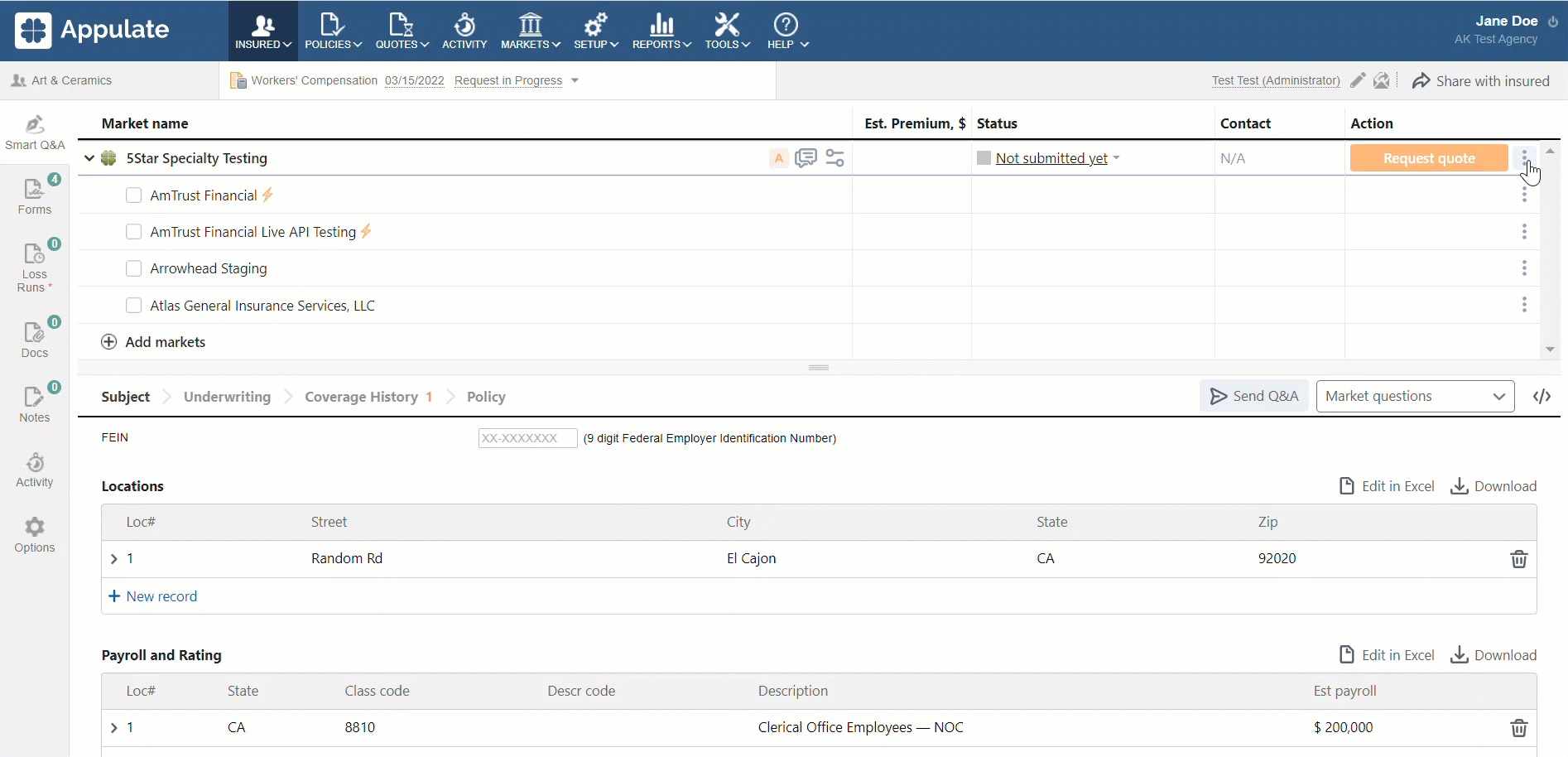This screenshot has width=1568, height=757.
Task: Download the Locations table
Action: pyautogui.click(x=1493, y=486)
